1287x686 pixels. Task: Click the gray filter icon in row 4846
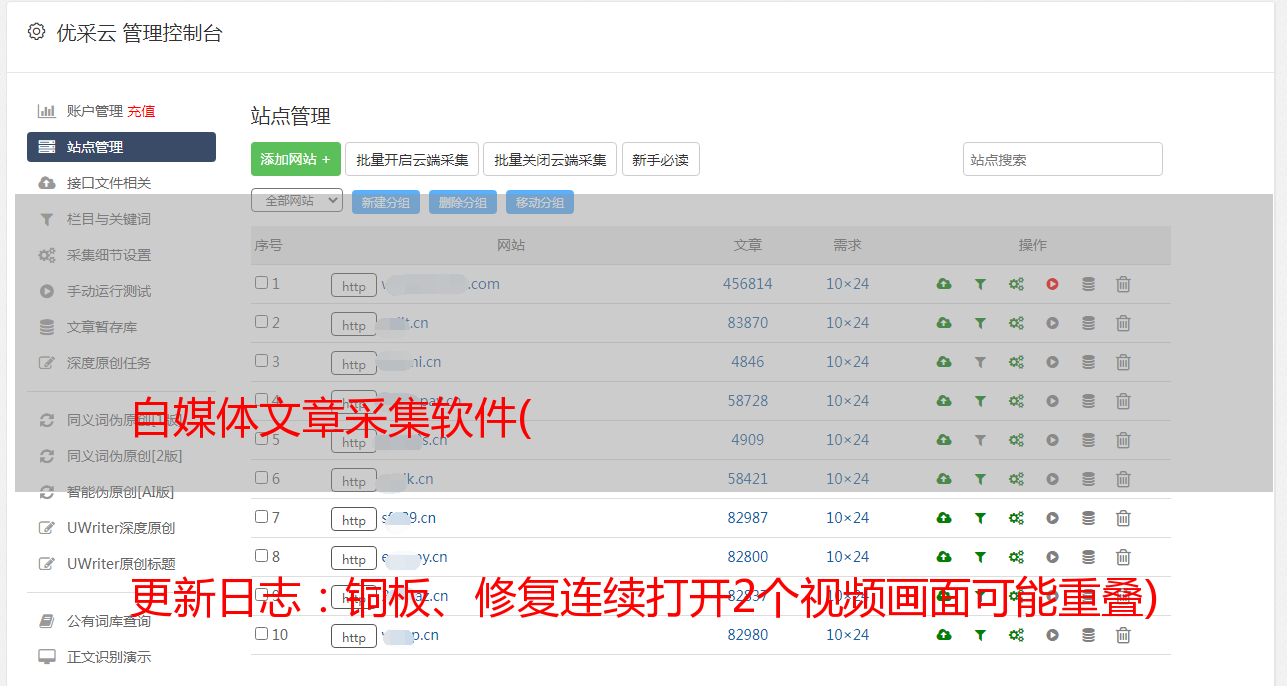[980, 362]
